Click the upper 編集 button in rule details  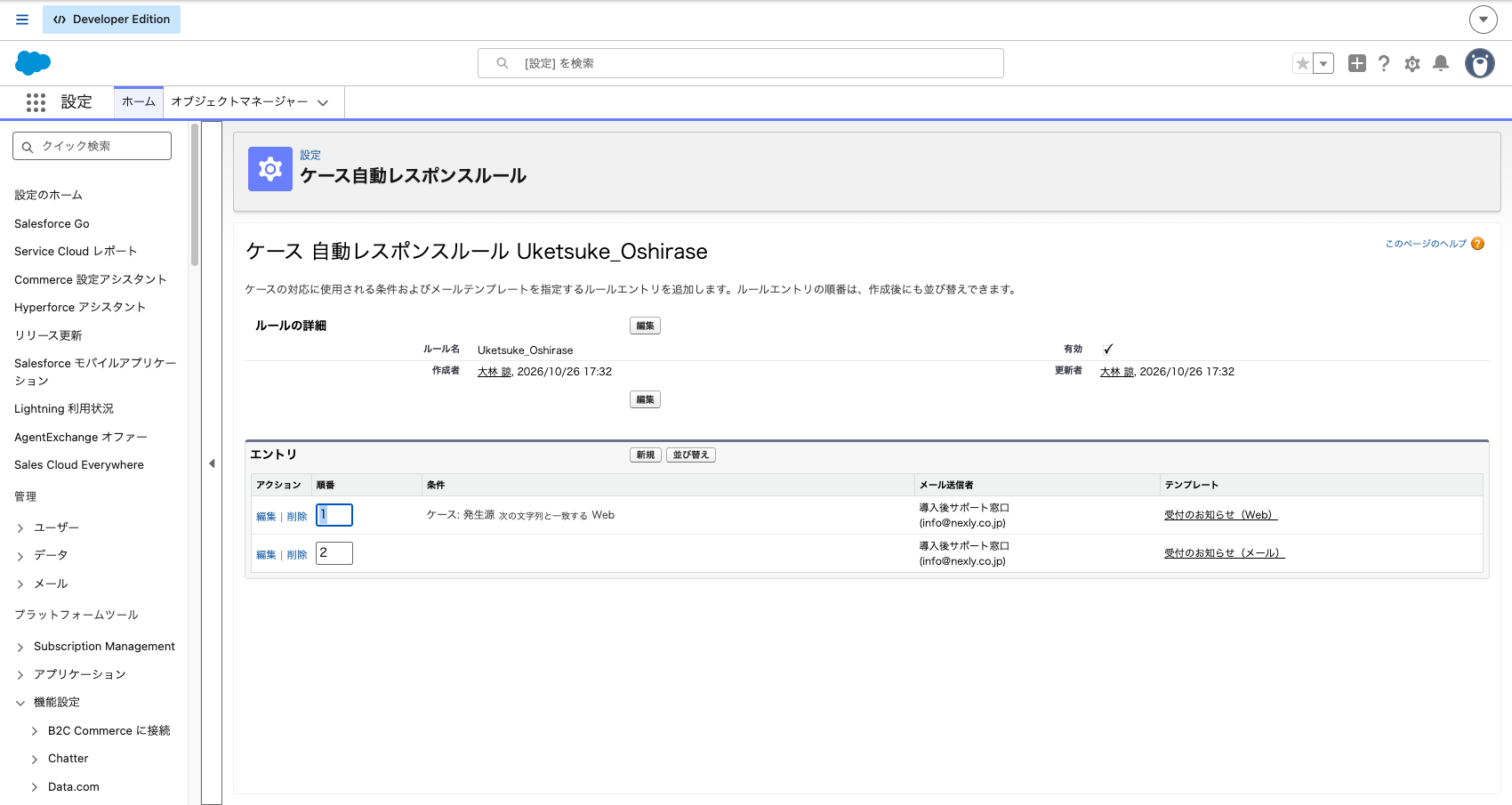pos(645,326)
